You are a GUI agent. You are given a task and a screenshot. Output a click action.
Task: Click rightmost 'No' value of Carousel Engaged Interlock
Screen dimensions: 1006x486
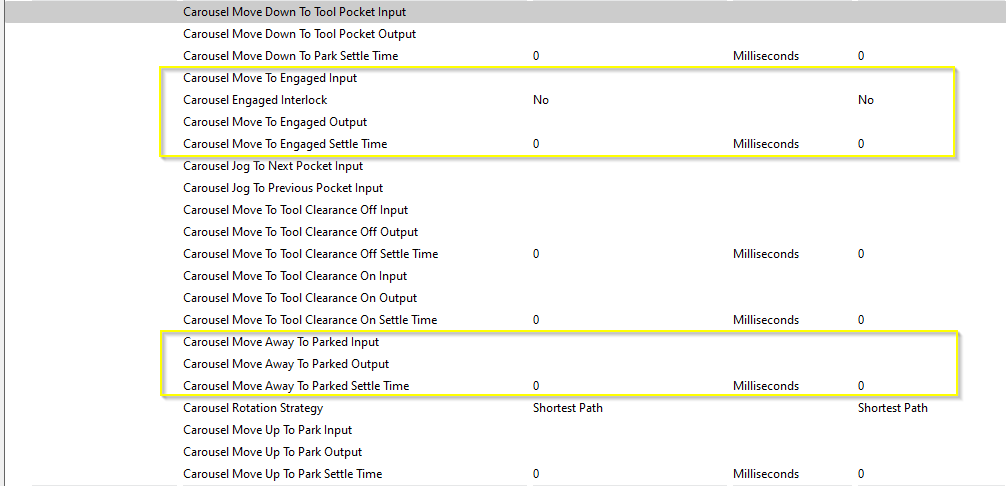tap(865, 100)
